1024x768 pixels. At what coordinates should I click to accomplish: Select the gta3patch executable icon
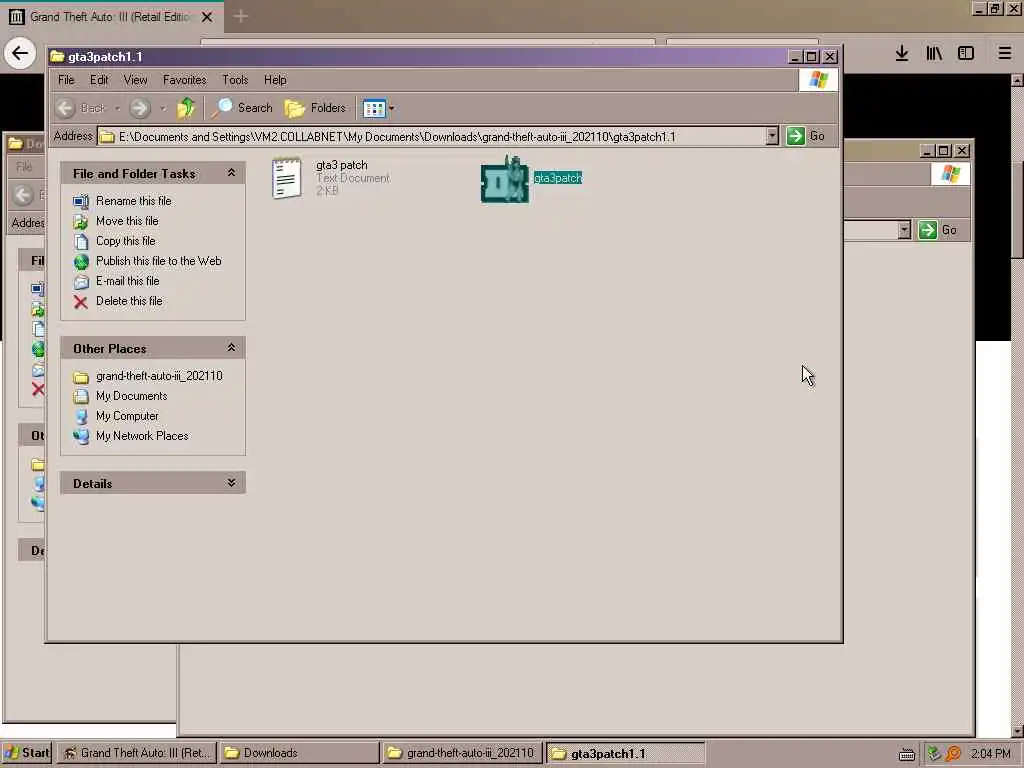point(504,179)
